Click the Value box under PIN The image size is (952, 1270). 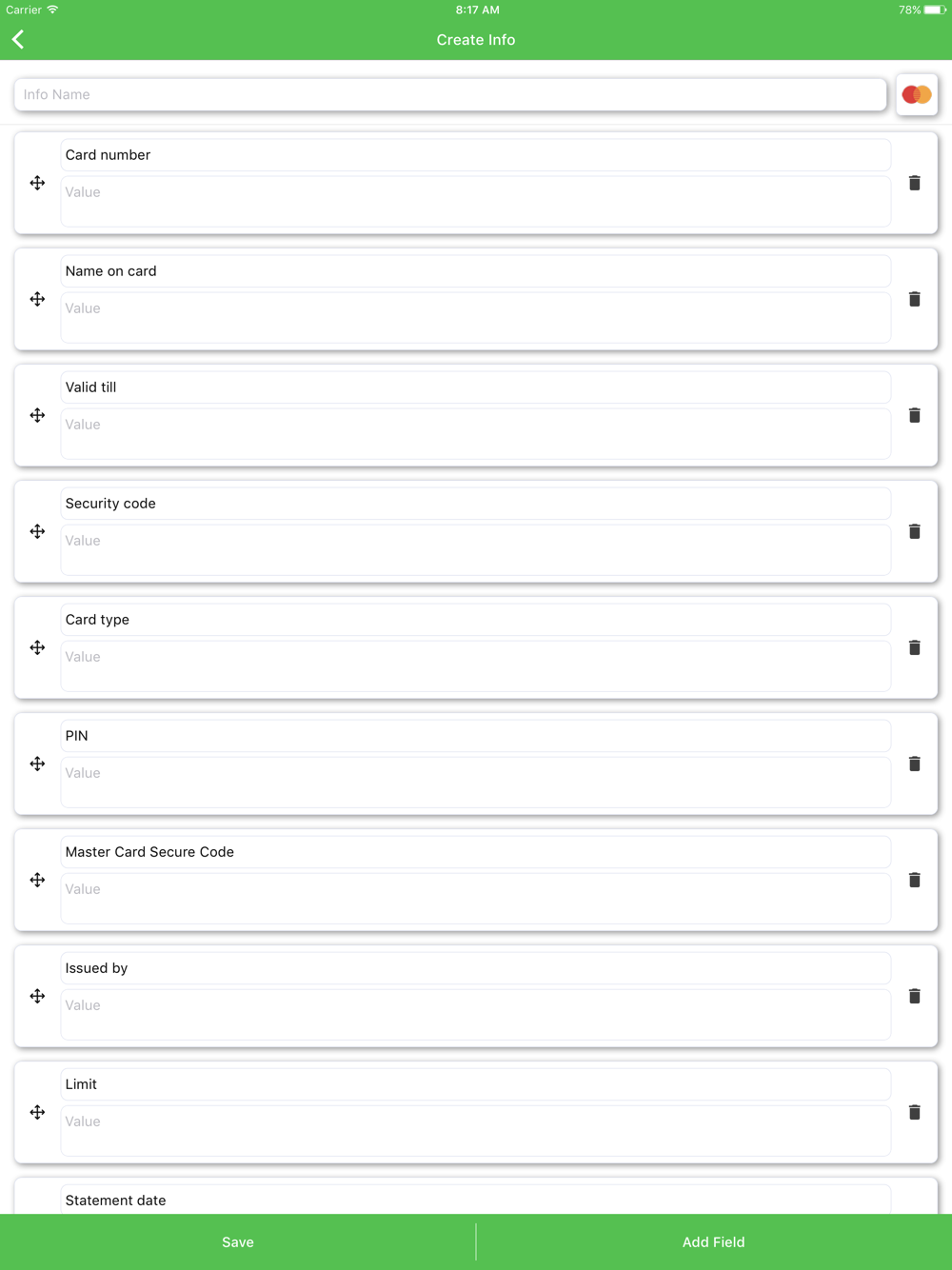point(476,782)
